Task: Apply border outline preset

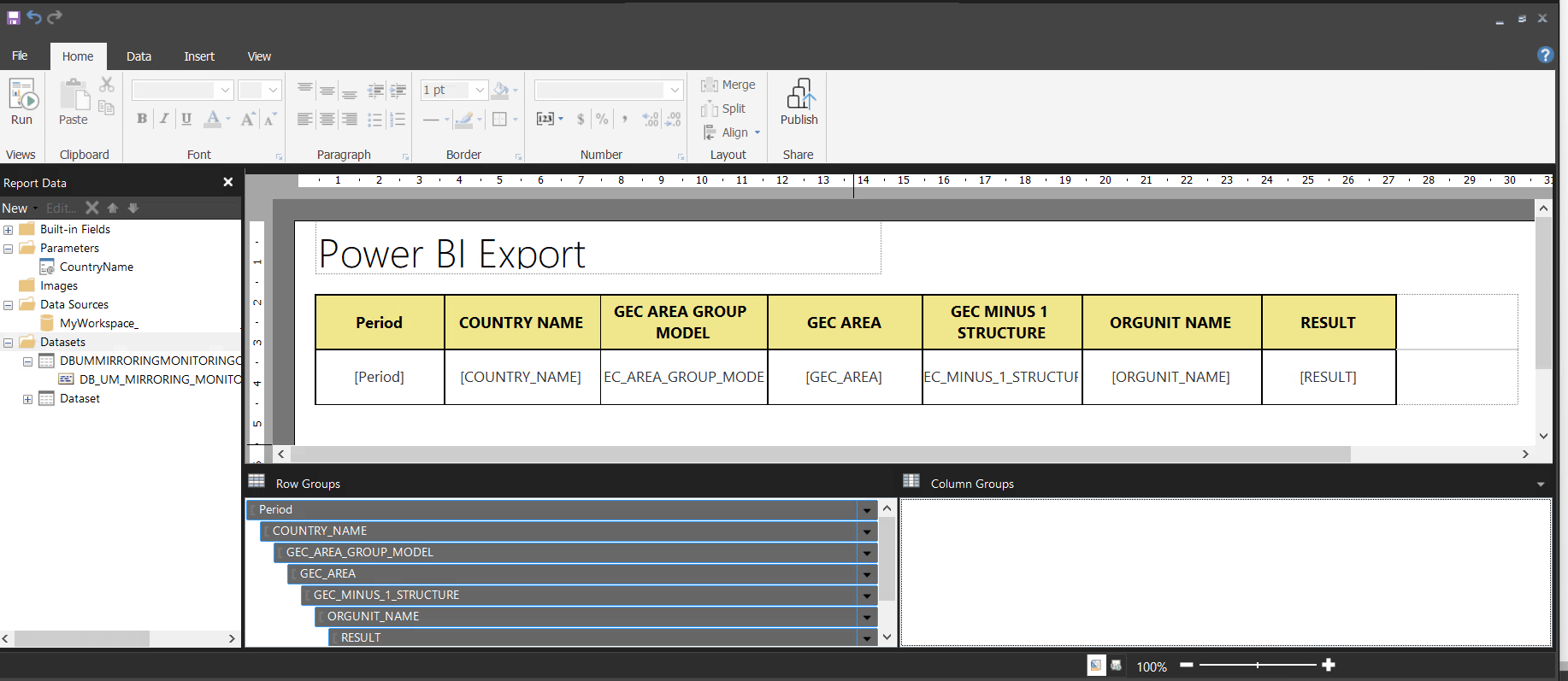Action: click(500, 119)
